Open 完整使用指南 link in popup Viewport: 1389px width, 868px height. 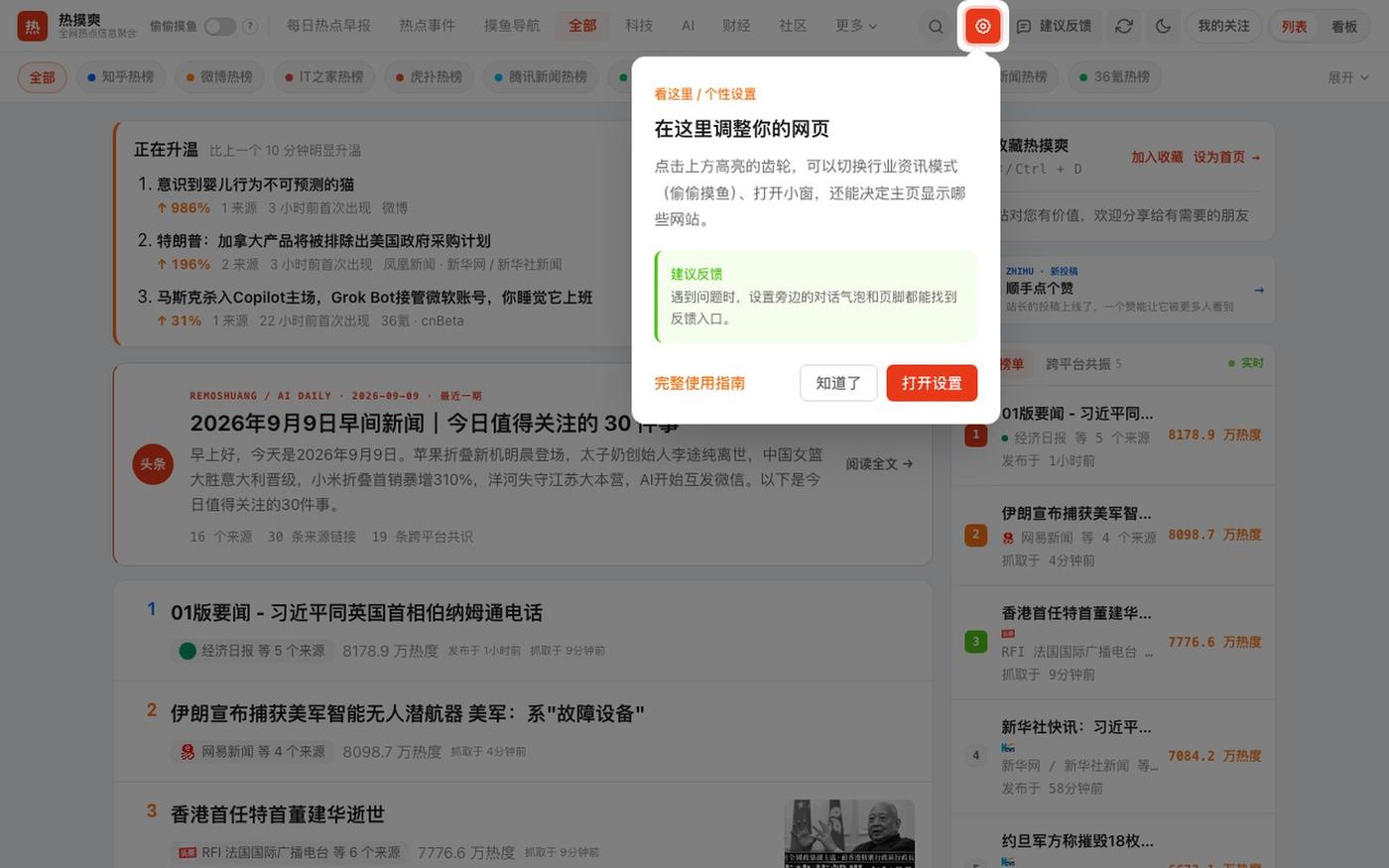(699, 383)
